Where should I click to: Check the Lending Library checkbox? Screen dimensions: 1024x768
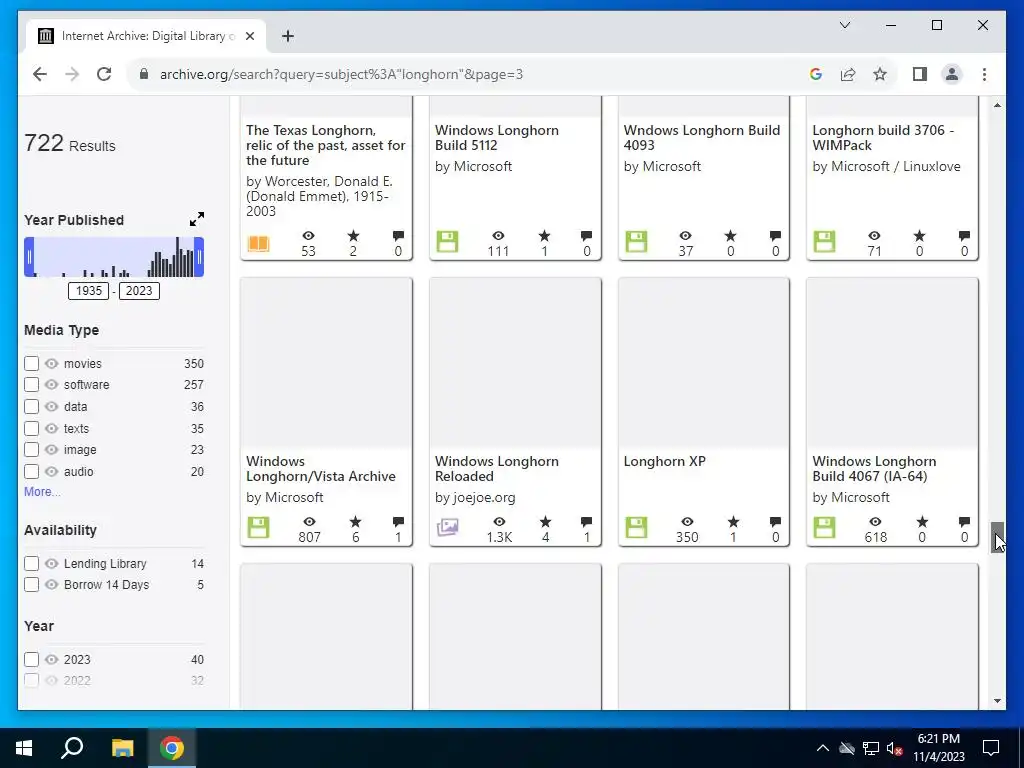click(31, 563)
